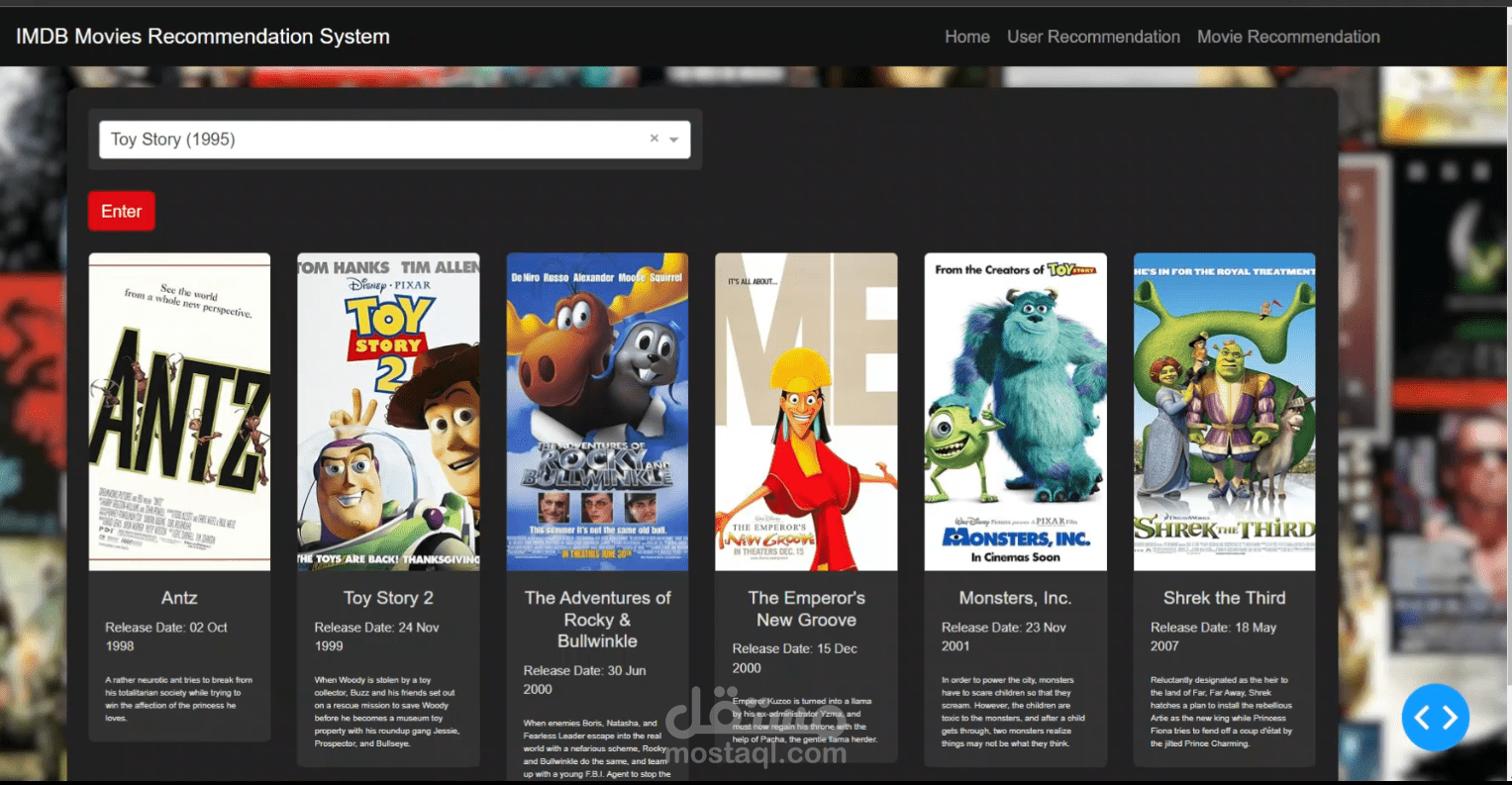1512x785 pixels.
Task: Click the Rocky & Bullwinkle plot description
Action: point(597,748)
